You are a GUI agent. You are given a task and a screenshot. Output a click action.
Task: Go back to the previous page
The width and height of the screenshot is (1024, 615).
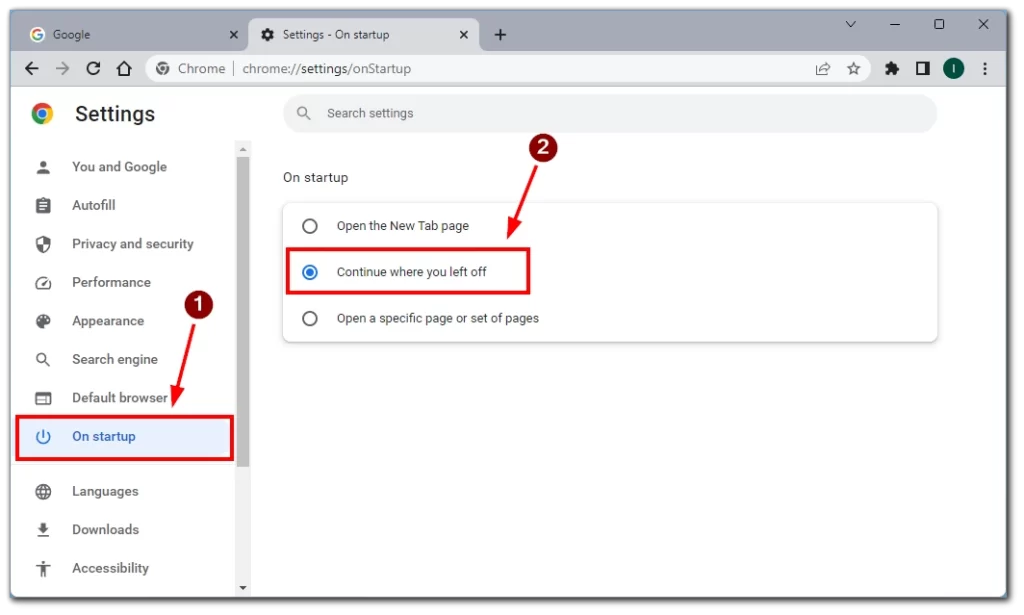coord(31,69)
